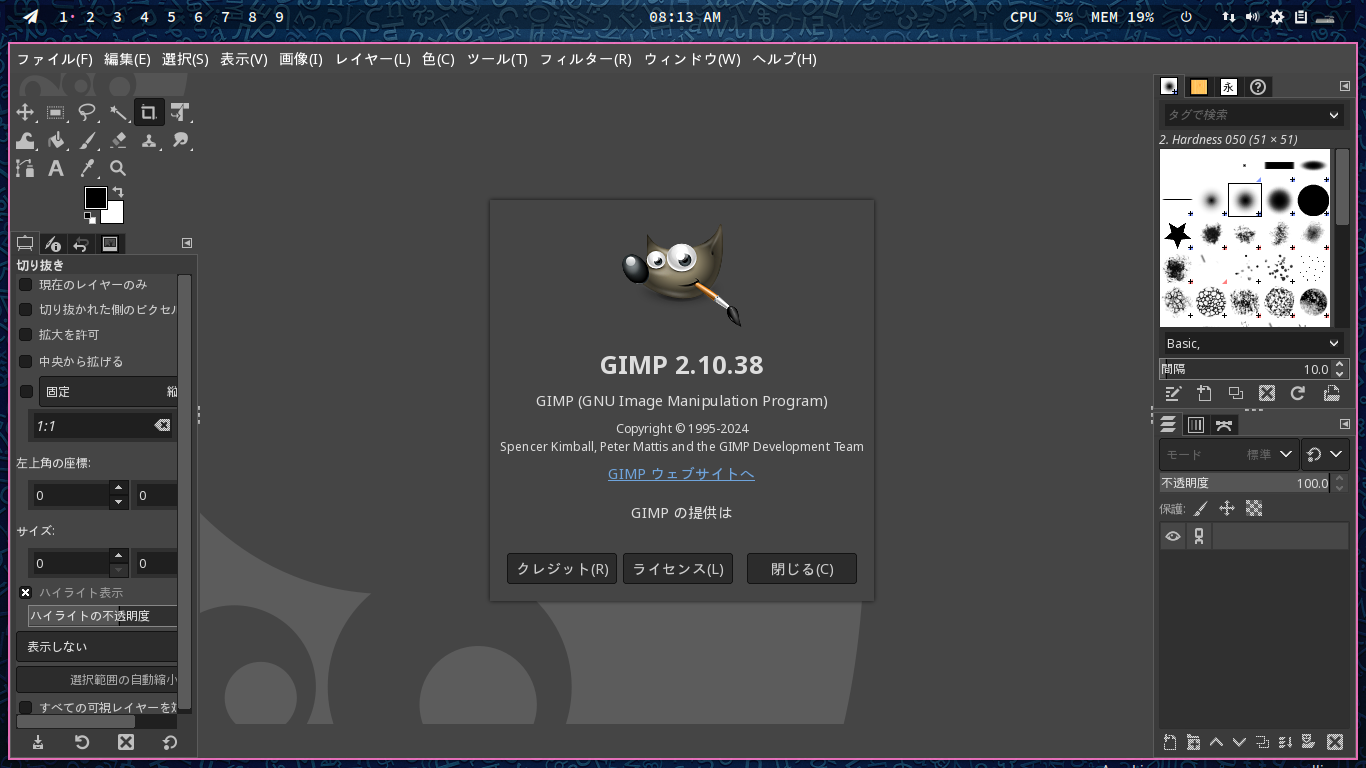
Task: Click the foreground color swatch
Action: (95, 198)
